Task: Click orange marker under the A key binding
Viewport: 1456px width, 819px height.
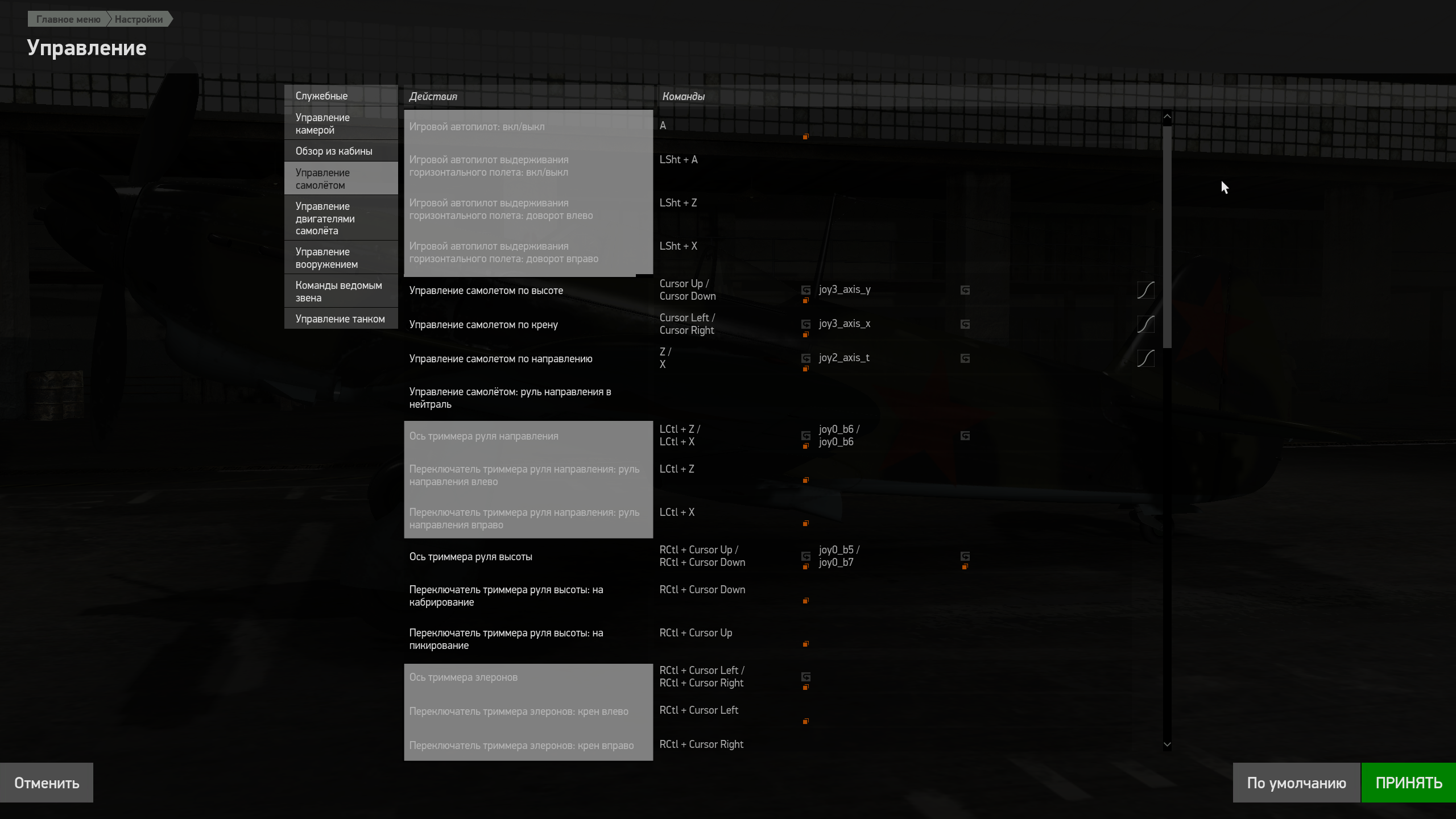Action: (x=805, y=137)
